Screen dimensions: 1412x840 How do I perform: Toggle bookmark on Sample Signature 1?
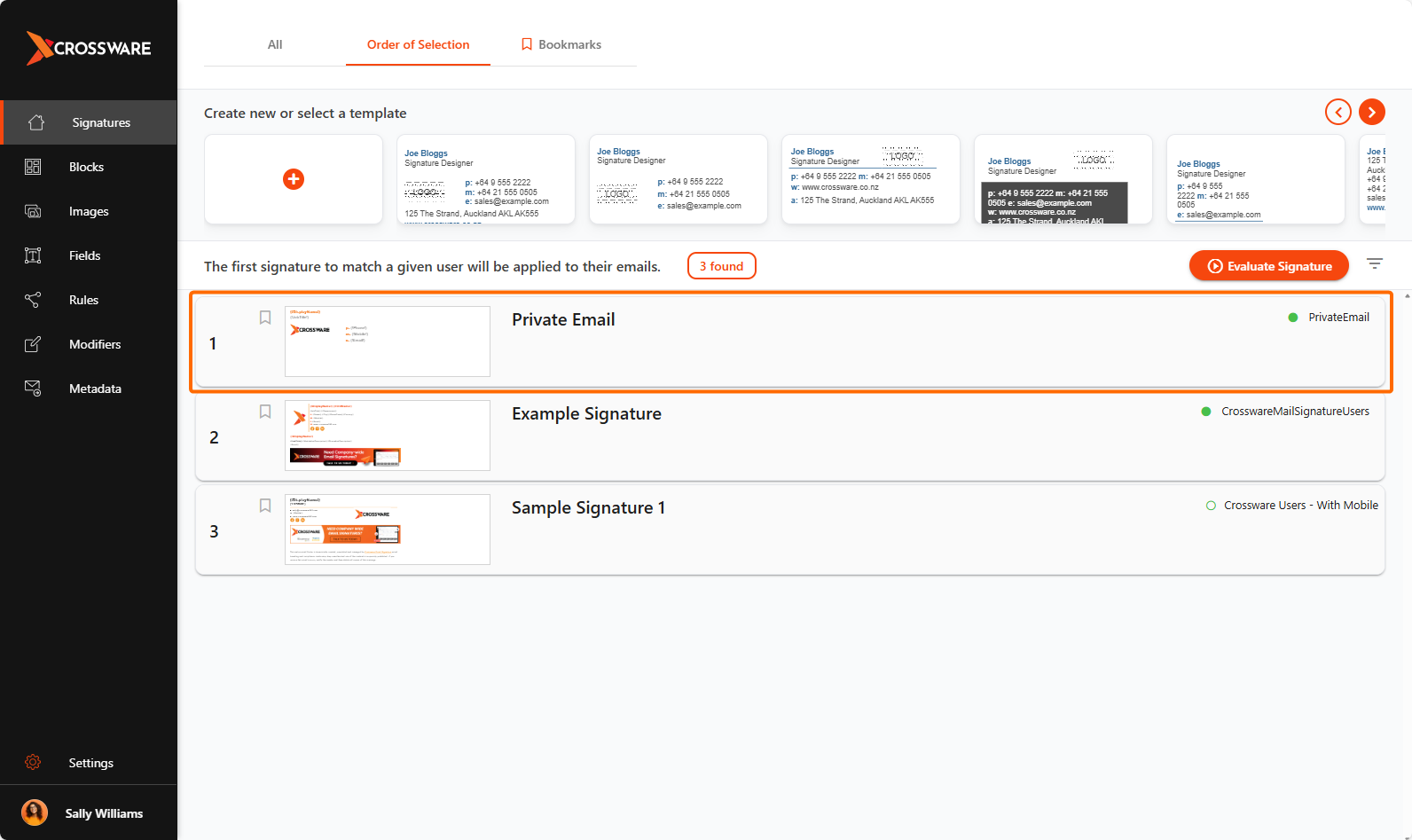(265, 506)
